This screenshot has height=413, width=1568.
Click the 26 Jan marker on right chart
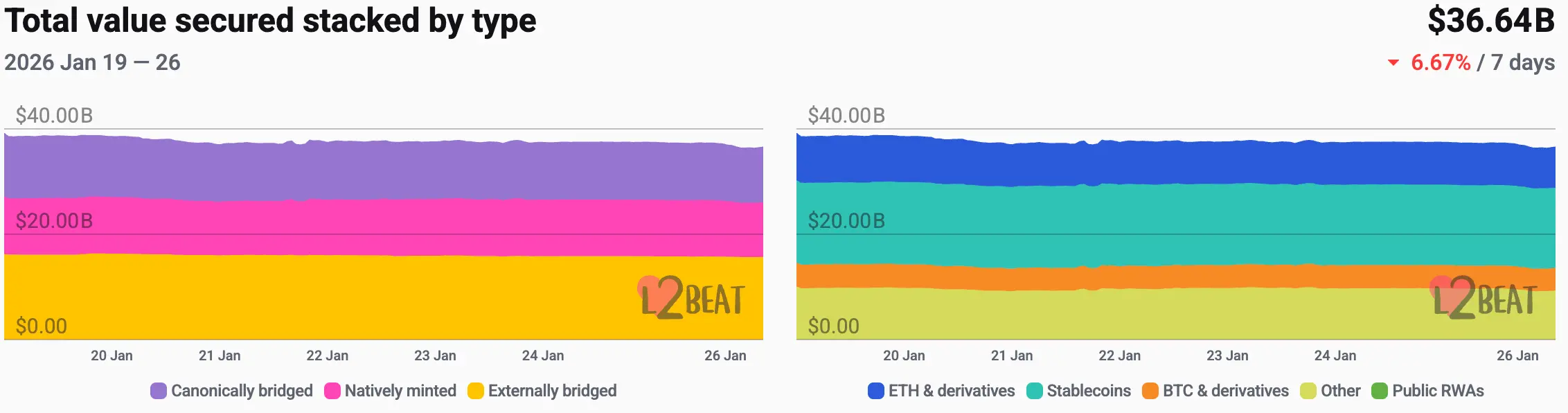(x=1517, y=355)
